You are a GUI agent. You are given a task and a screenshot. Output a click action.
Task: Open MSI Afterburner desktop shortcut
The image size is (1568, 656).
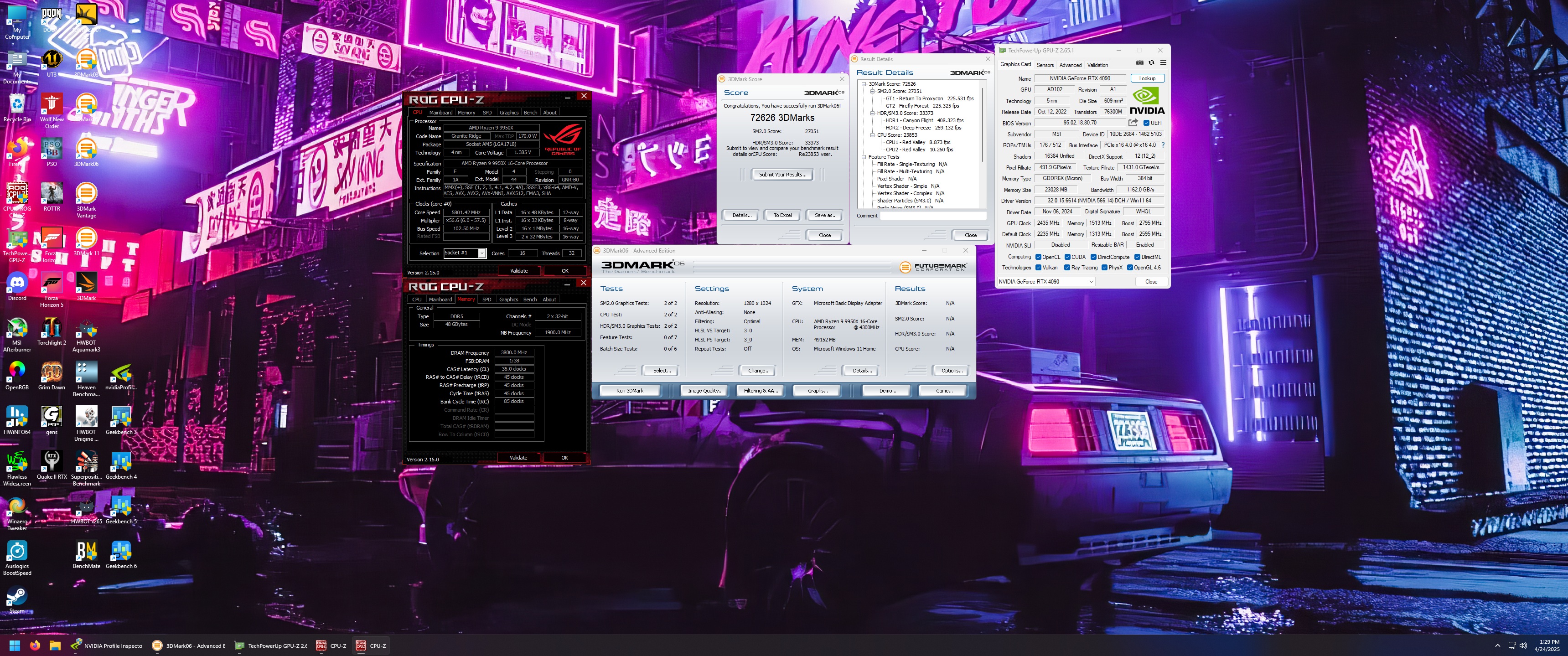click(17, 336)
